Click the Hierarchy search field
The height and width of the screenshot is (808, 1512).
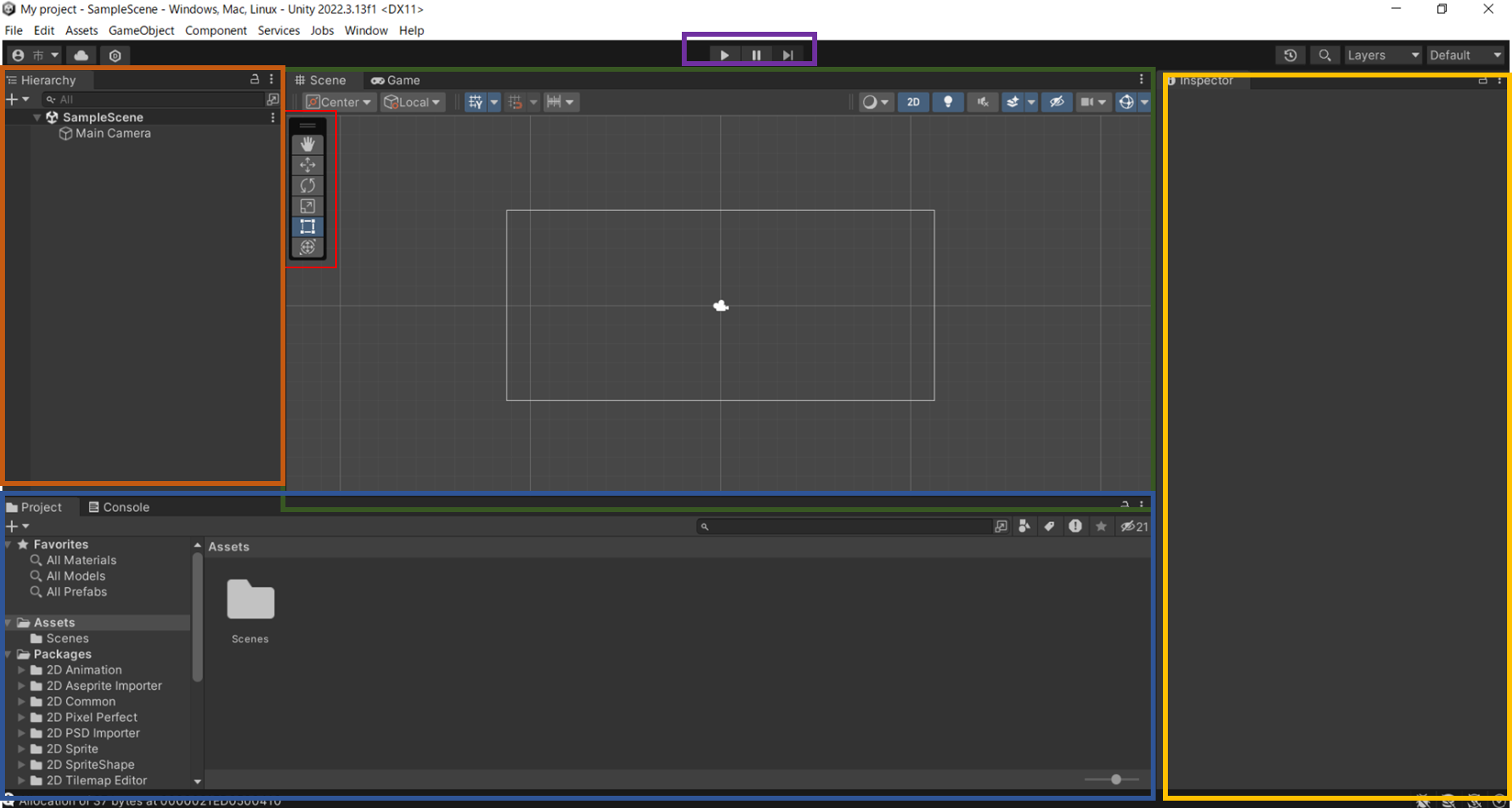[153, 99]
